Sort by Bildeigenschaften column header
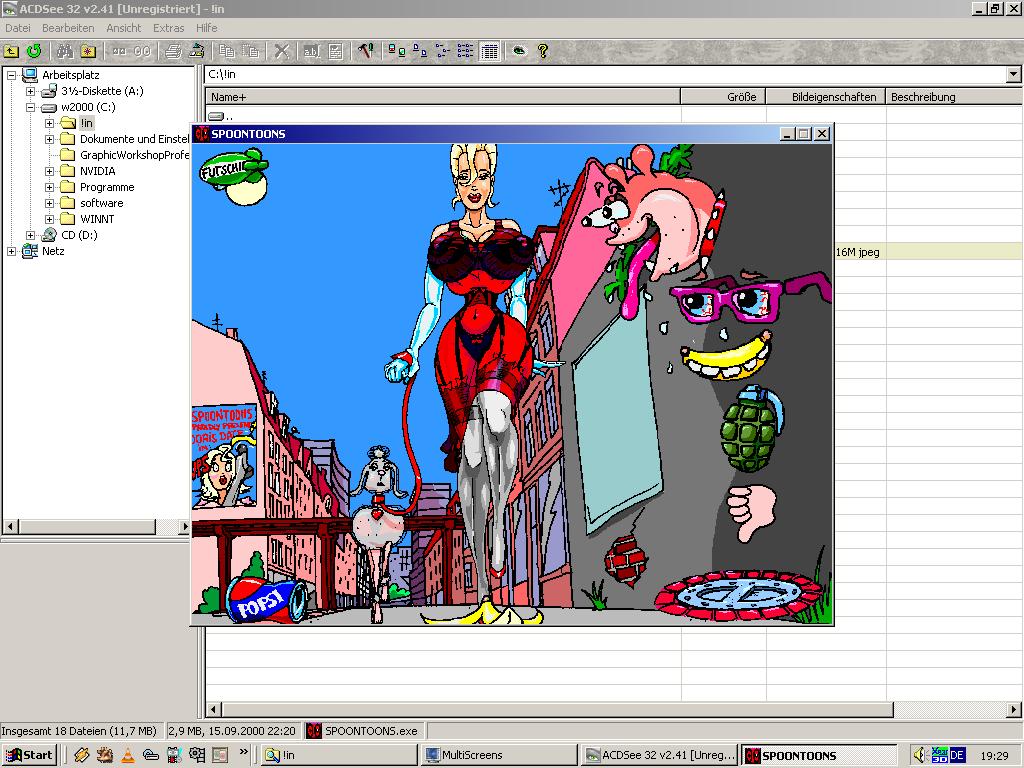 point(826,97)
